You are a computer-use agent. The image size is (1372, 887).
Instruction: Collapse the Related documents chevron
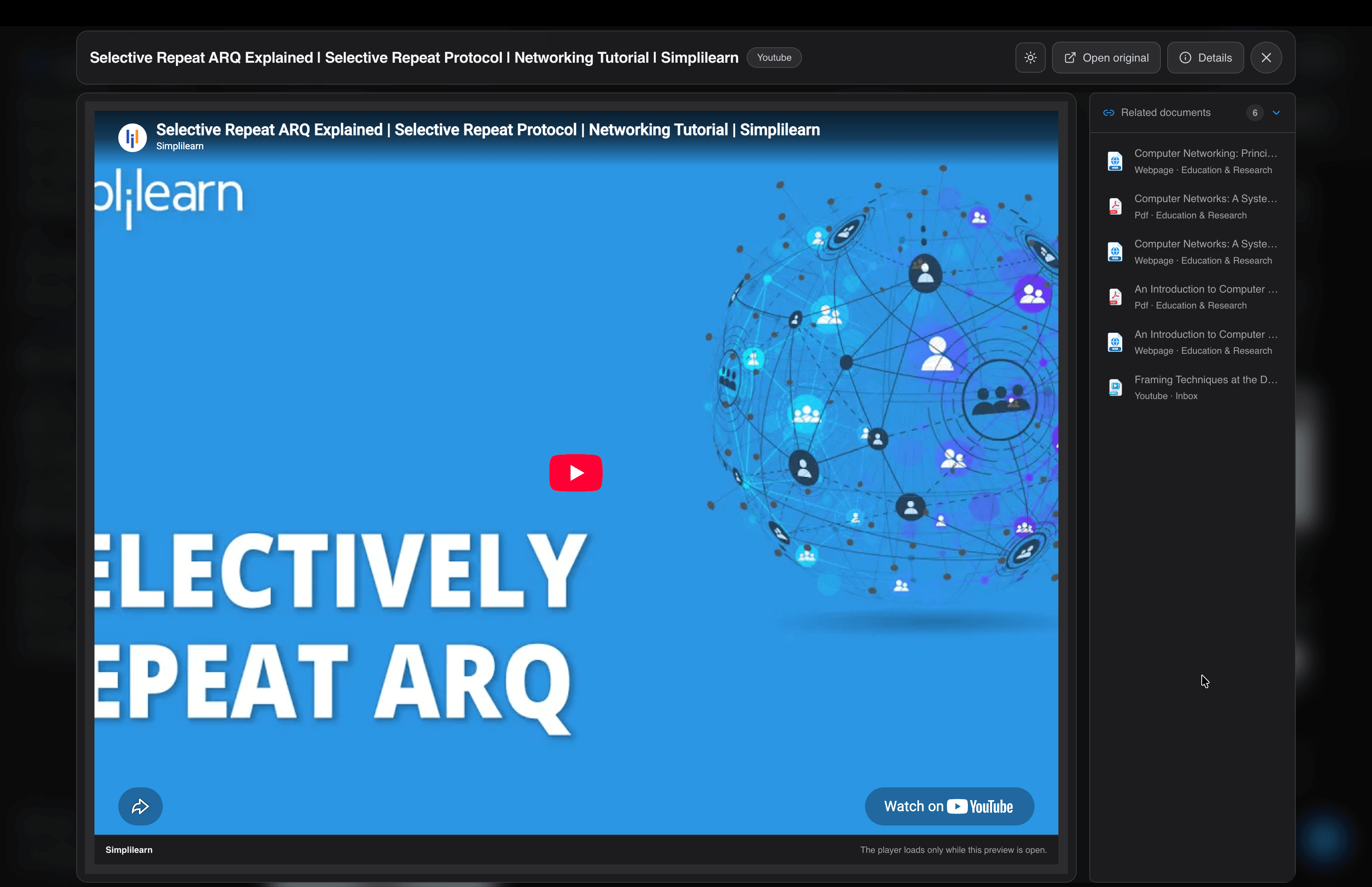point(1276,113)
